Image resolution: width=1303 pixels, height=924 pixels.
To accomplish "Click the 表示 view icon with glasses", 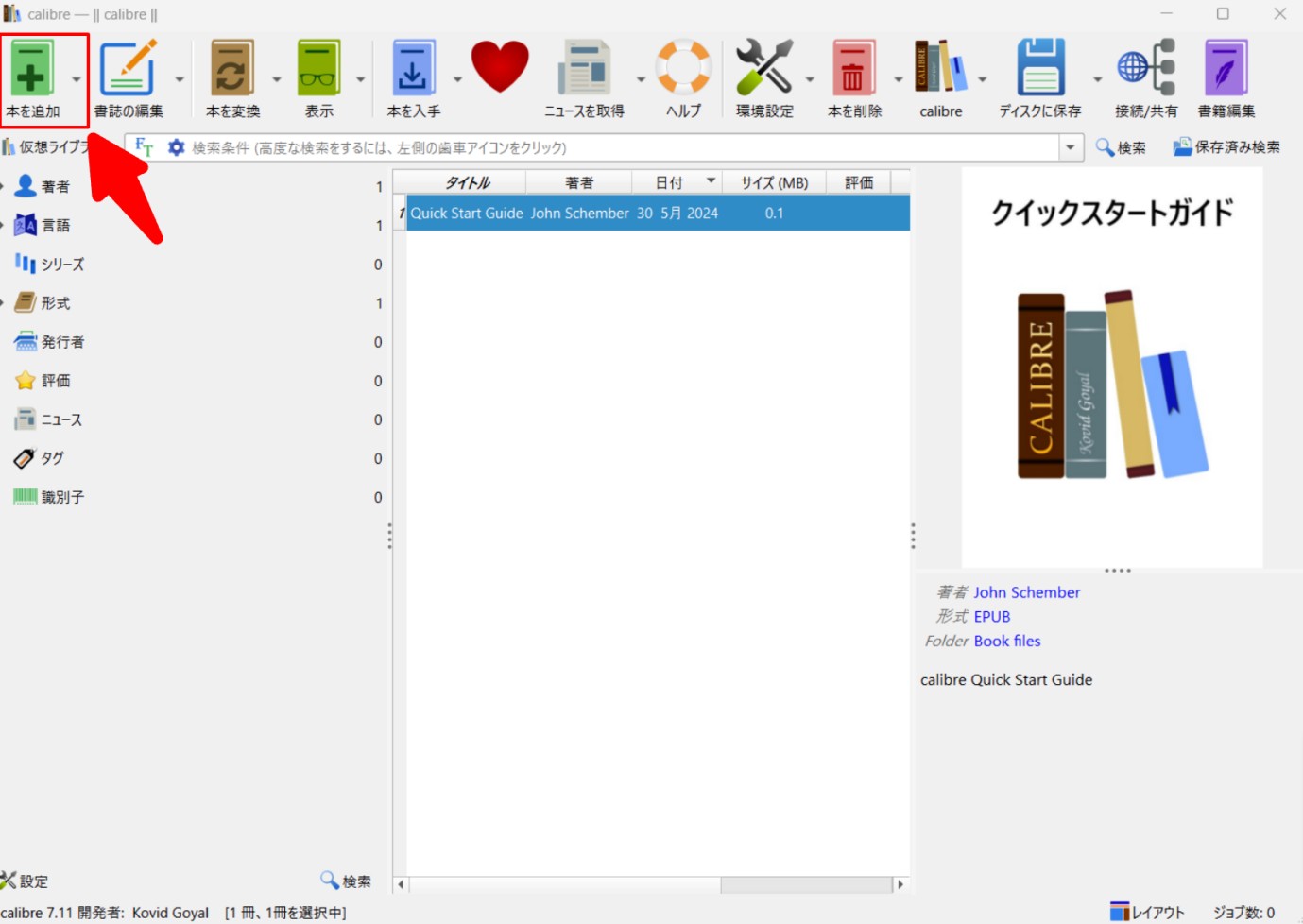I will click(318, 69).
